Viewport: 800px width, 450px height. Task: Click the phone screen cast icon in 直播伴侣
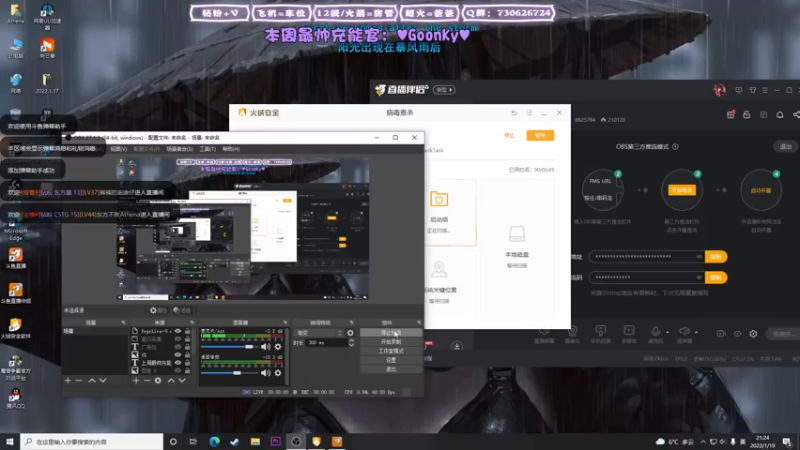[x=601, y=331]
